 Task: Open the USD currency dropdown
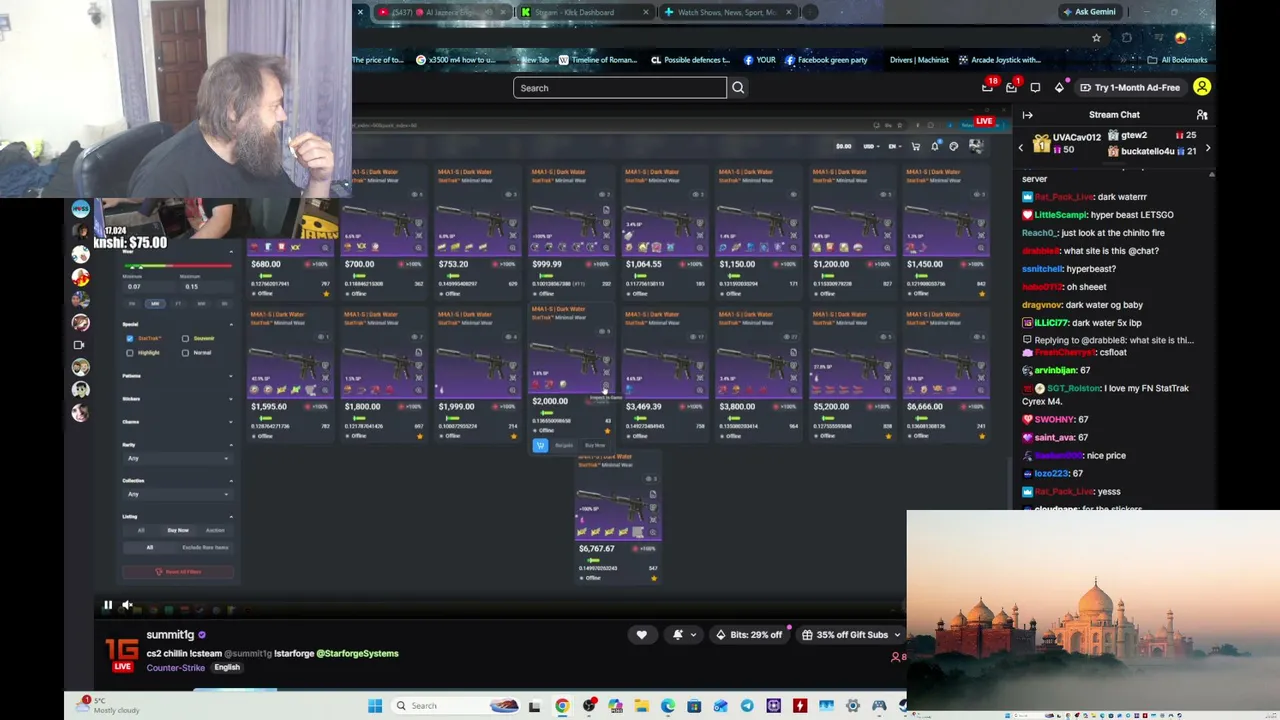point(871,147)
